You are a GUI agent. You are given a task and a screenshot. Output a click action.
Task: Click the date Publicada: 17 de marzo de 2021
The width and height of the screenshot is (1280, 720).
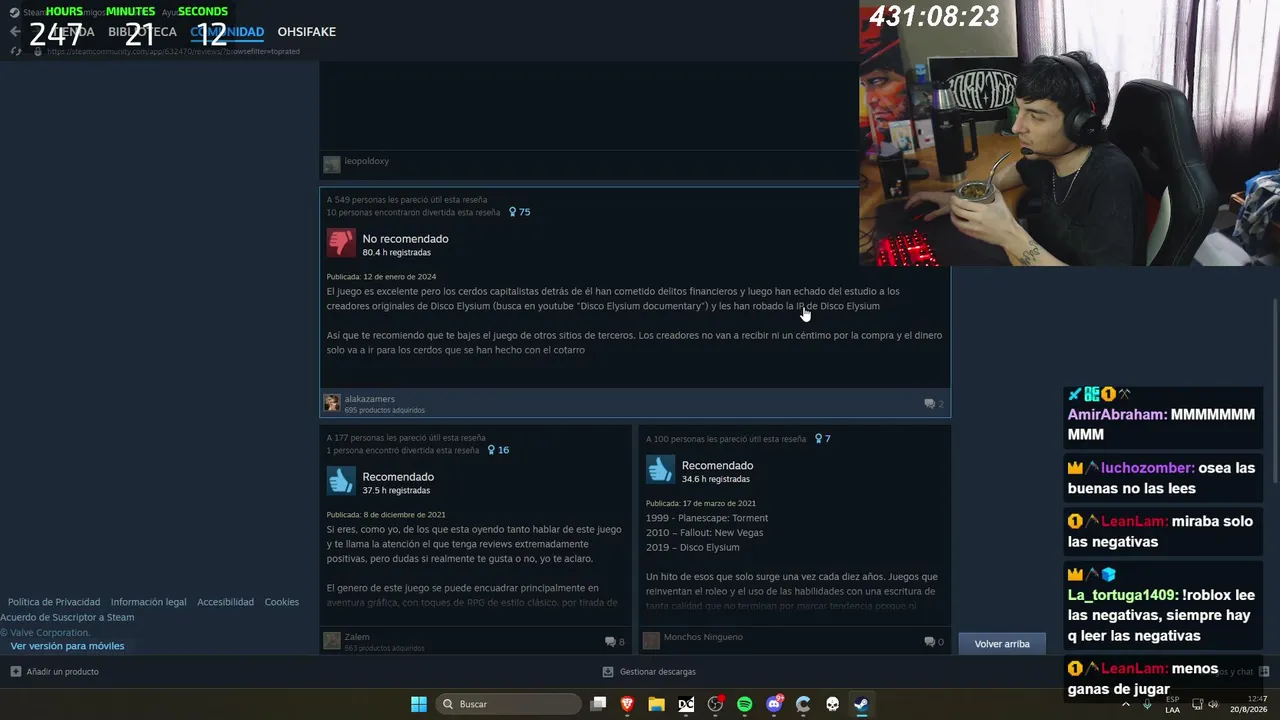[x=701, y=504]
